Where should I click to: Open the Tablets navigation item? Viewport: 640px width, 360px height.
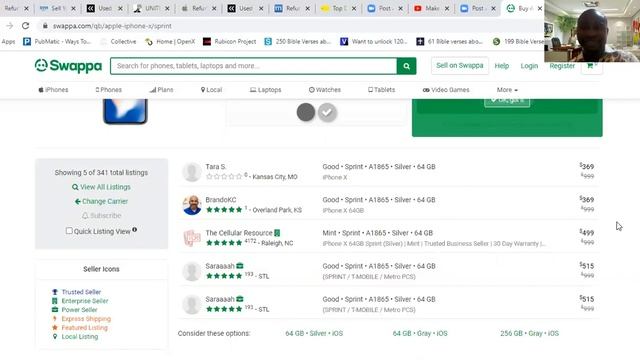pos(382,90)
